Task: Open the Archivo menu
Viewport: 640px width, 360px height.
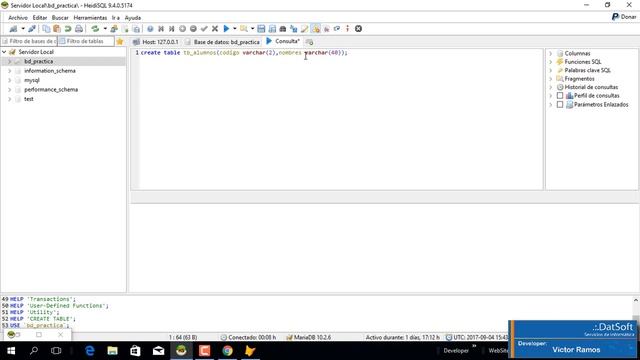Action: (x=18, y=18)
